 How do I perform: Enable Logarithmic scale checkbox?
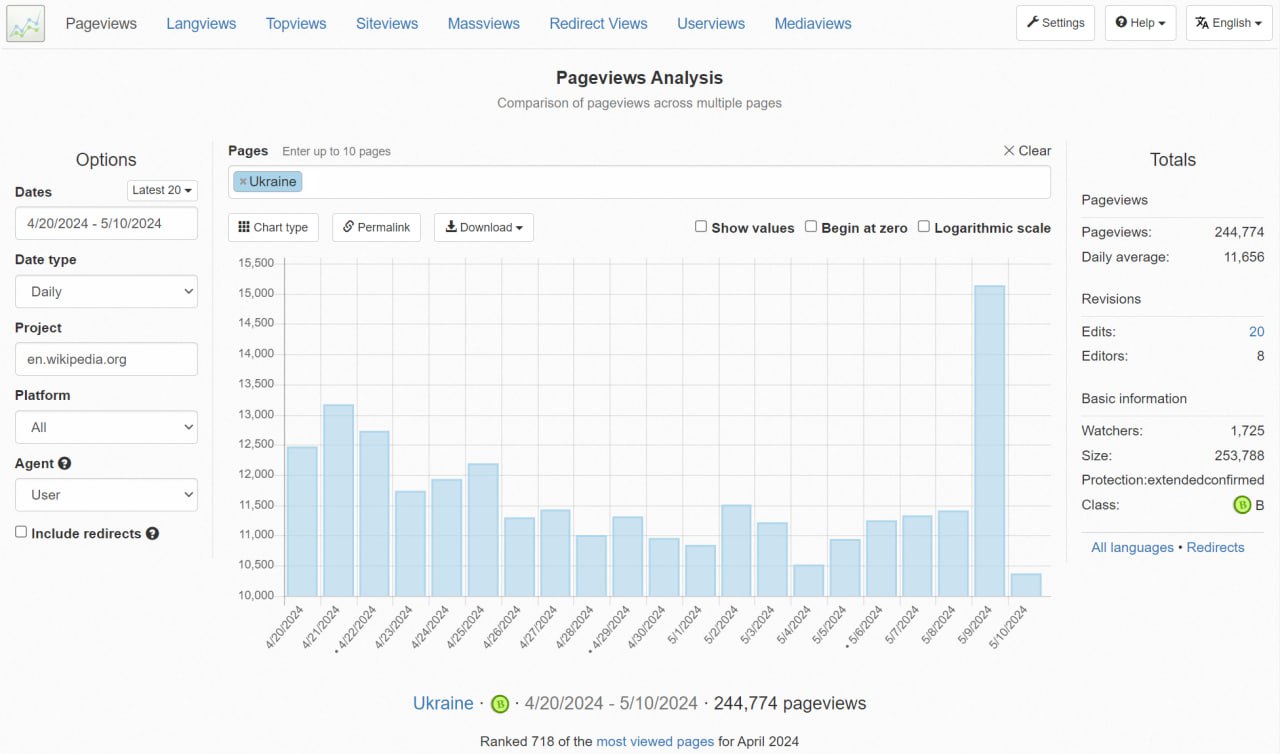click(x=924, y=227)
